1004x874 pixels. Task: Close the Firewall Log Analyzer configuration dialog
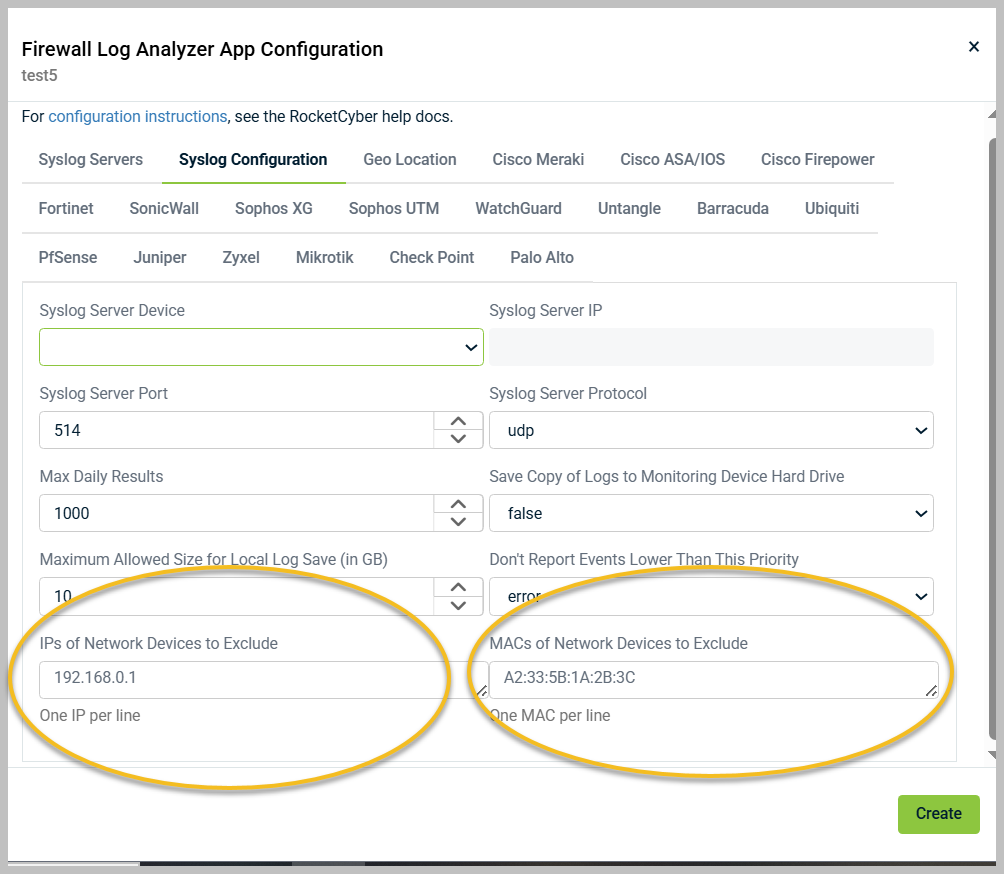coord(973,47)
